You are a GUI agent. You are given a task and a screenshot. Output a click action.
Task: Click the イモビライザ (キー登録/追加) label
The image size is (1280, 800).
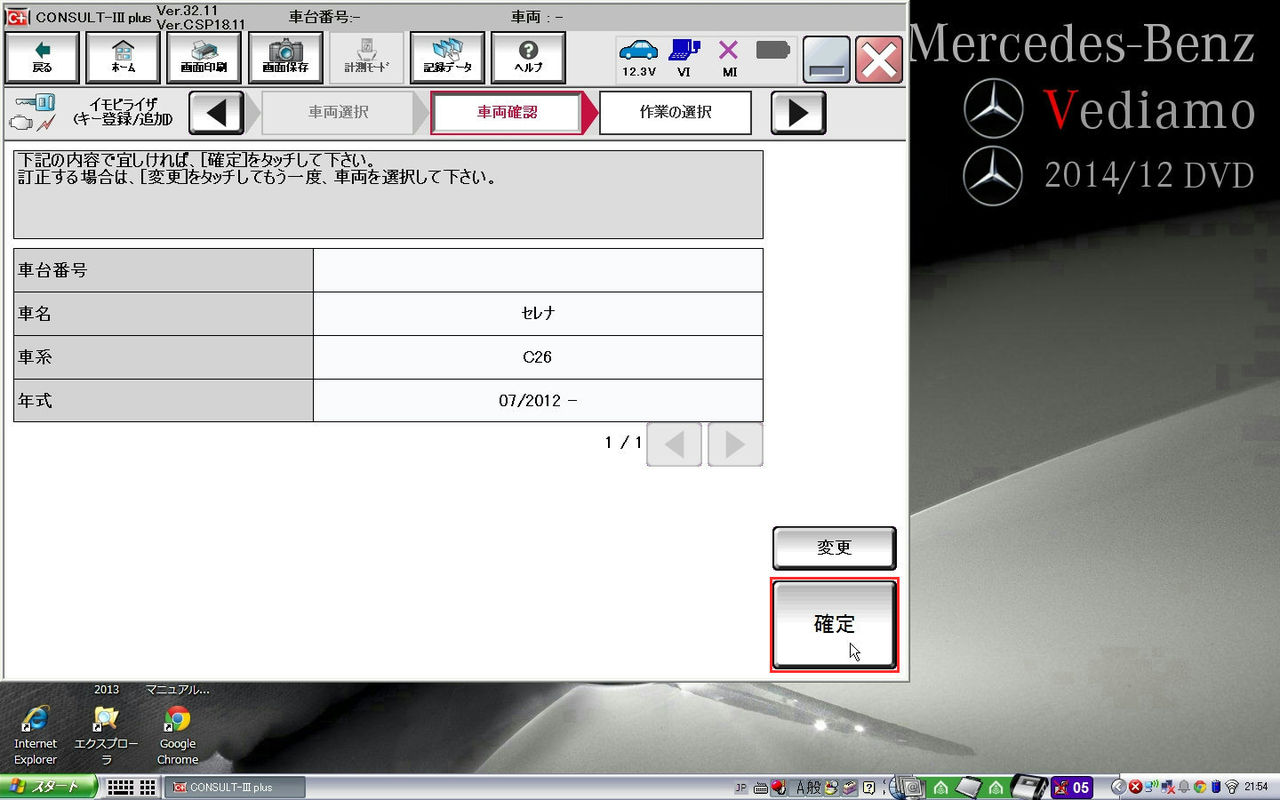pos(123,112)
